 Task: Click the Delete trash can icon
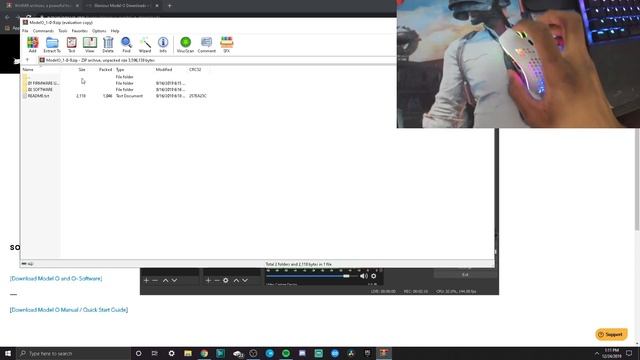tap(108, 44)
